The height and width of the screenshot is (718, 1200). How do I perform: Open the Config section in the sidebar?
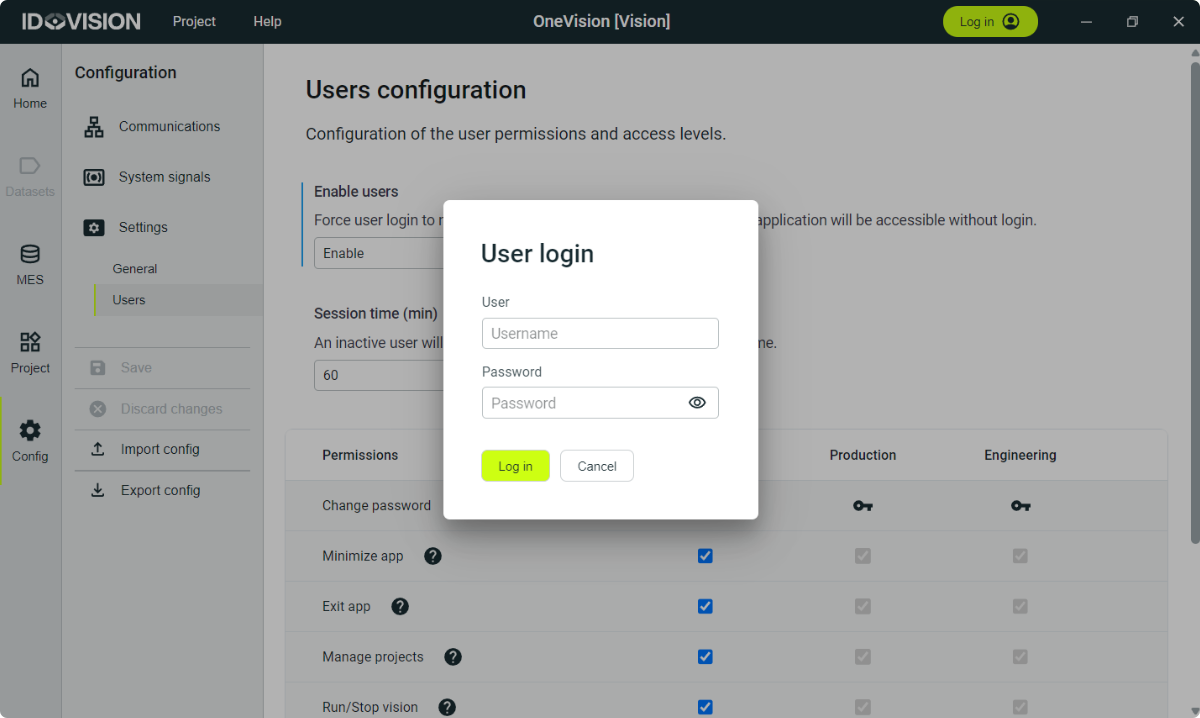point(29,437)
